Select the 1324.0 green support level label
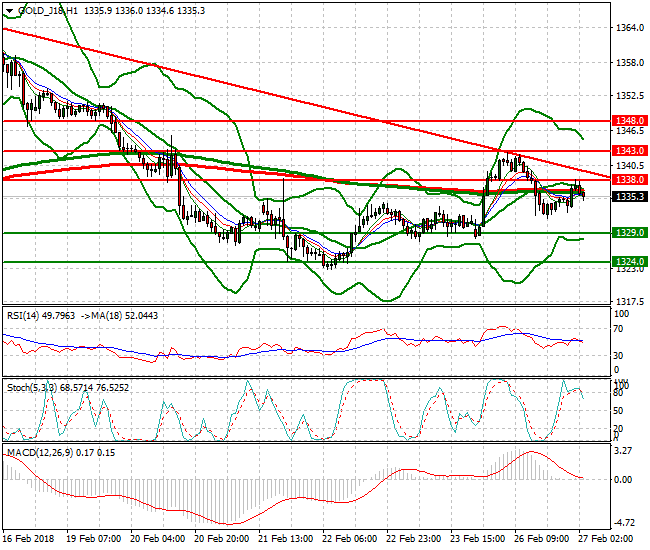 [630, 262]
